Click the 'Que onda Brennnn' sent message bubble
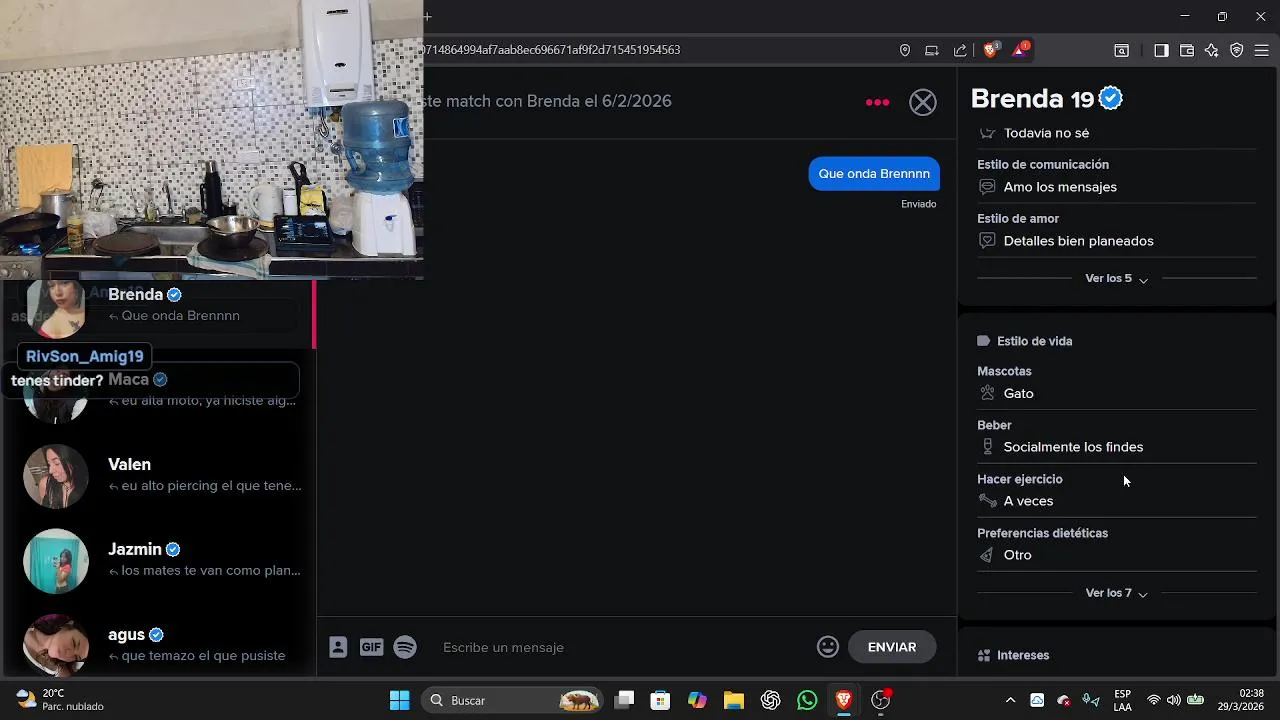The width and height of the screenshot is (1280, 720). (874, 173)
